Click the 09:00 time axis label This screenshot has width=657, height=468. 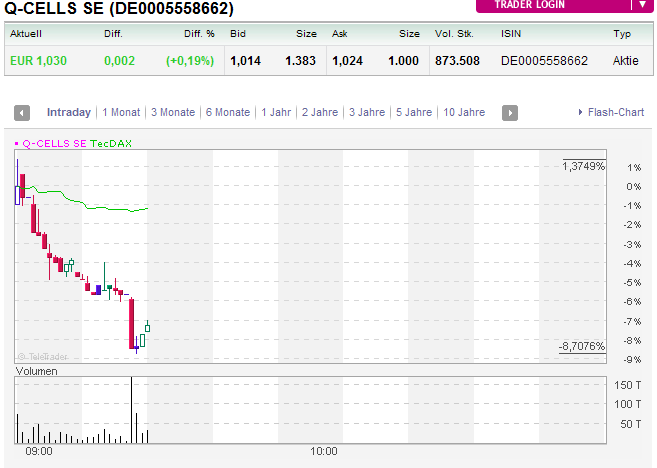coord(39,451)
